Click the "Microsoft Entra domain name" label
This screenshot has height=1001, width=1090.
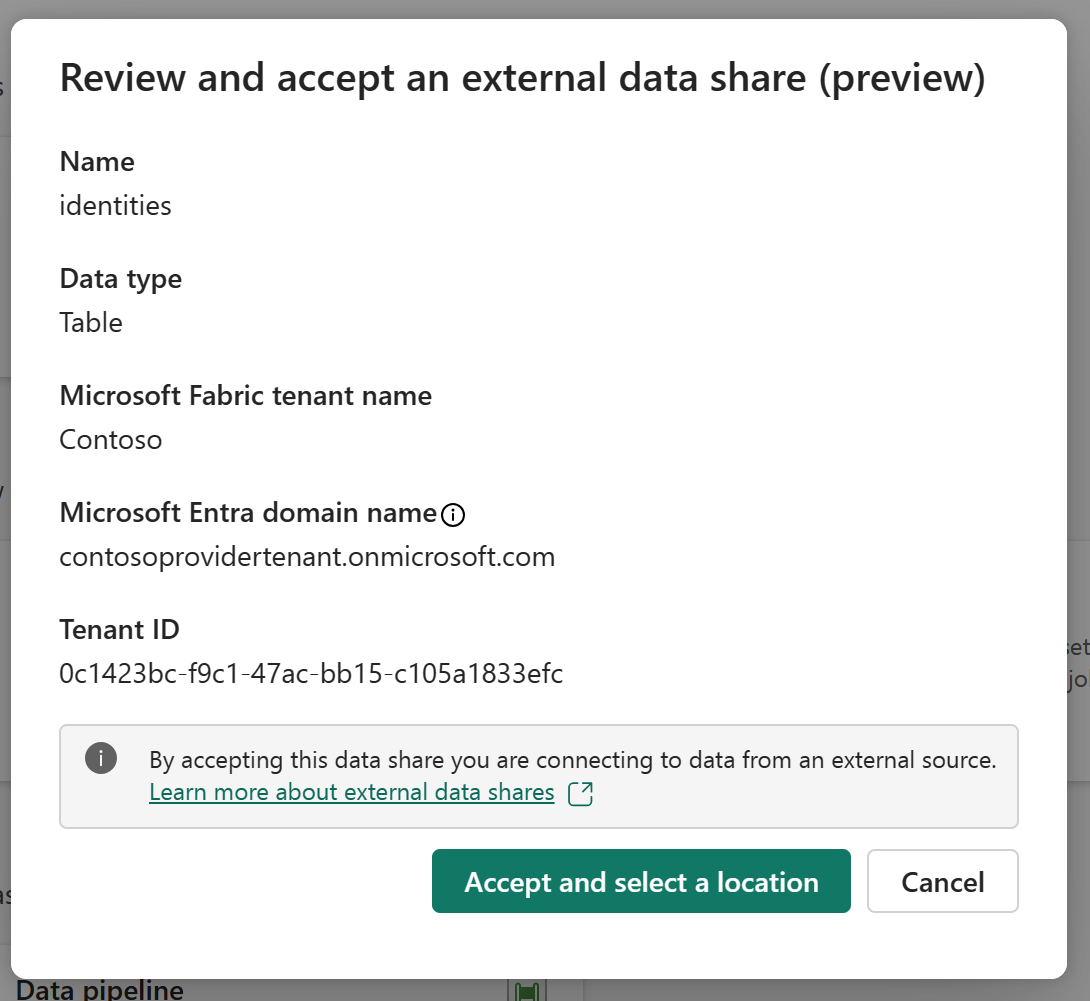tap(248, 513)
